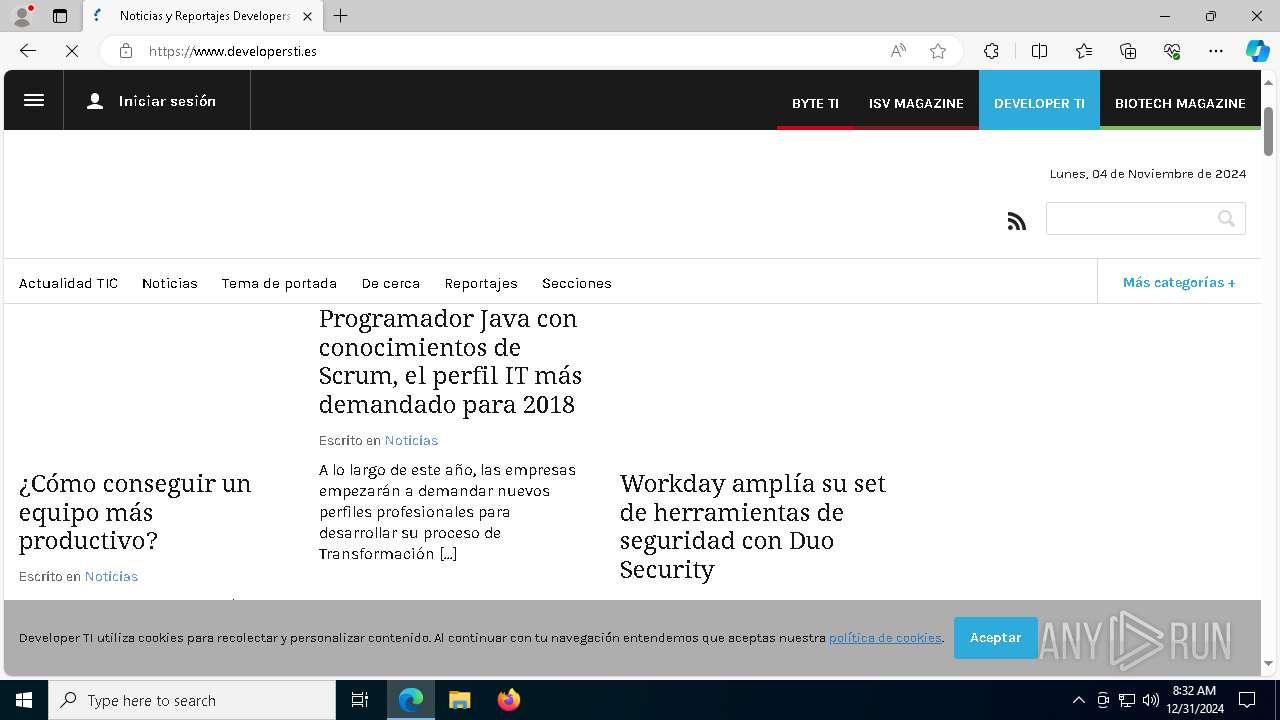Viewport: 1280px width, 720px height.
Task: Open the De cerca menu item
Action: (x=391, y=283)
